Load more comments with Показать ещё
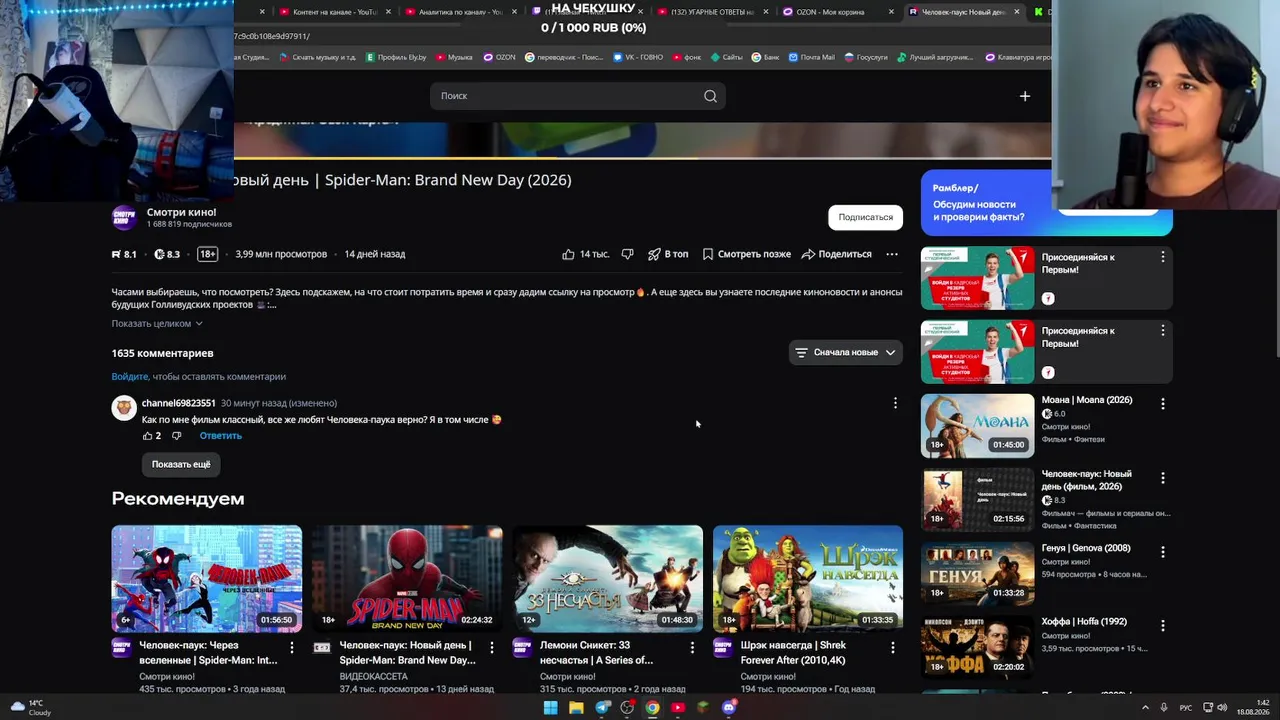Screen dimensions: 1280x720 (181, 464)
